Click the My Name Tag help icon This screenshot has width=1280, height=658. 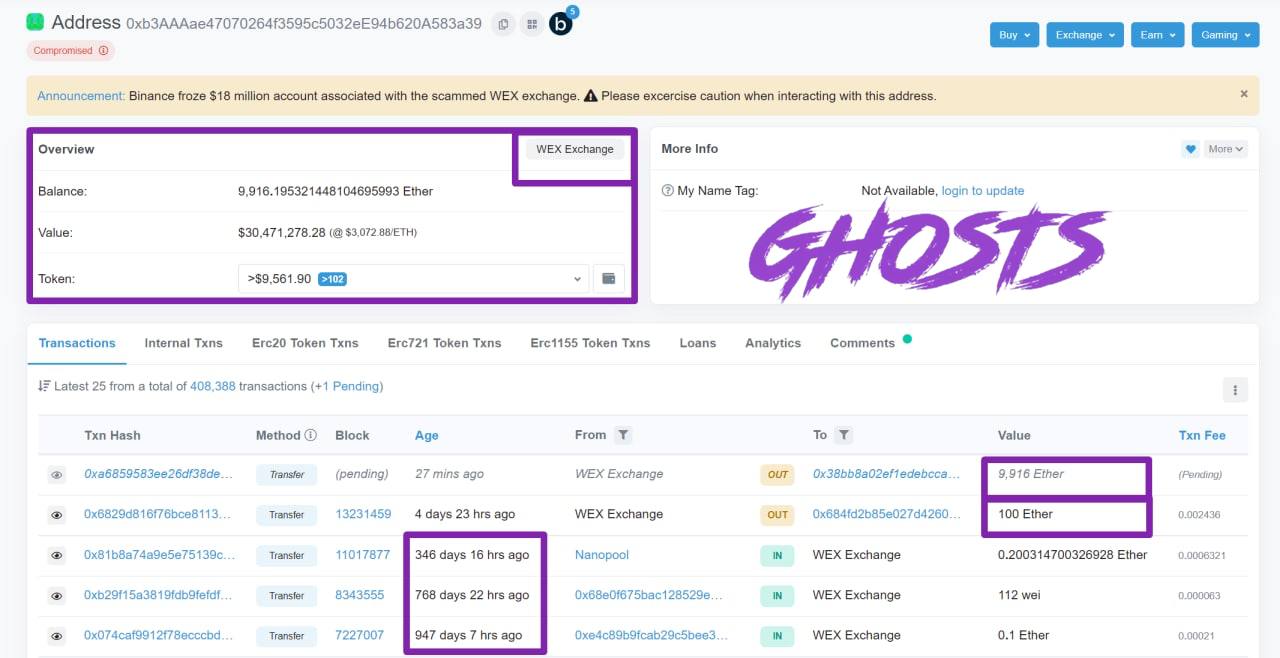tap(667, 191)
